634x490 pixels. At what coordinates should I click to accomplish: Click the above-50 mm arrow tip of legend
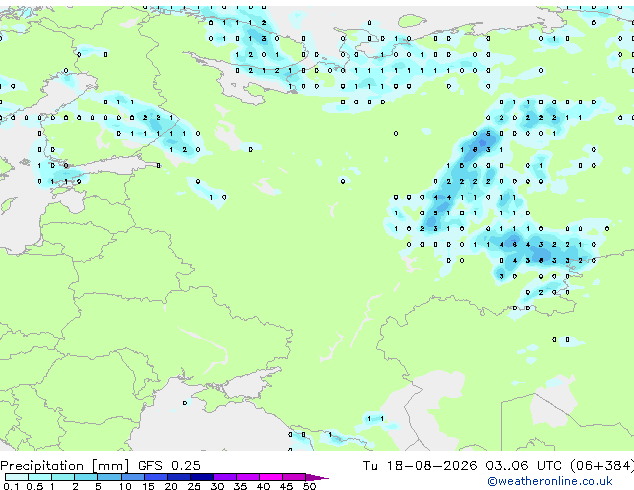pos(317,477)
